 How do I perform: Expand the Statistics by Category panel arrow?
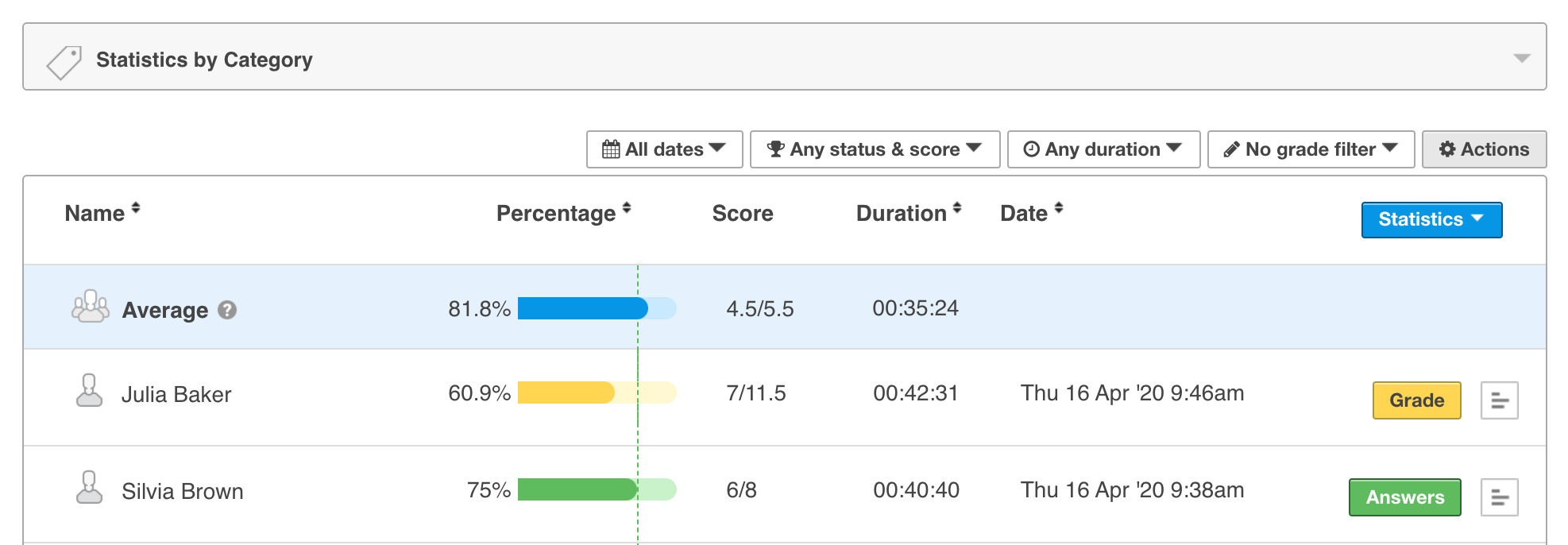point(1521,58)
